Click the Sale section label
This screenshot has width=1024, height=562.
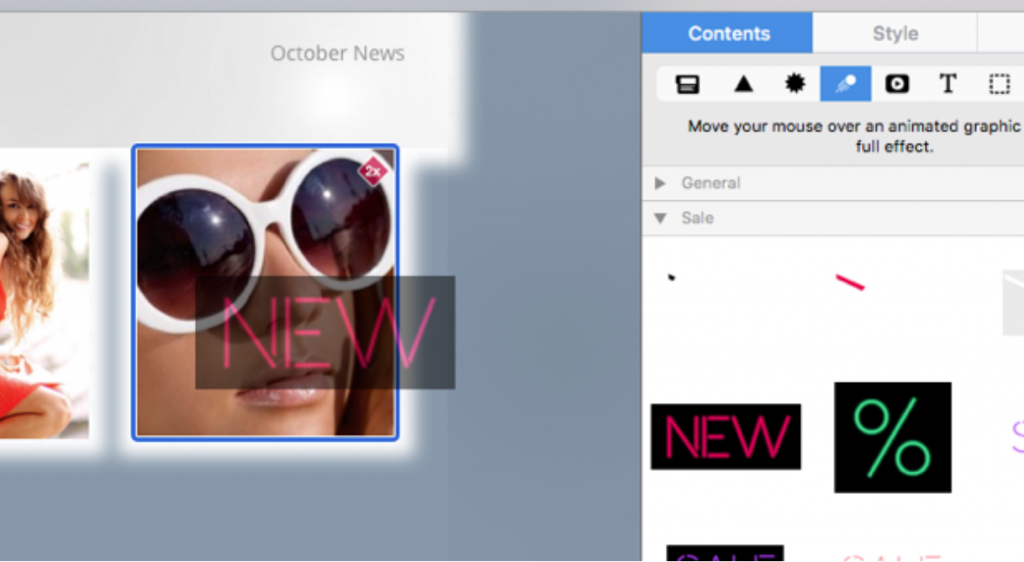point(697,218)
